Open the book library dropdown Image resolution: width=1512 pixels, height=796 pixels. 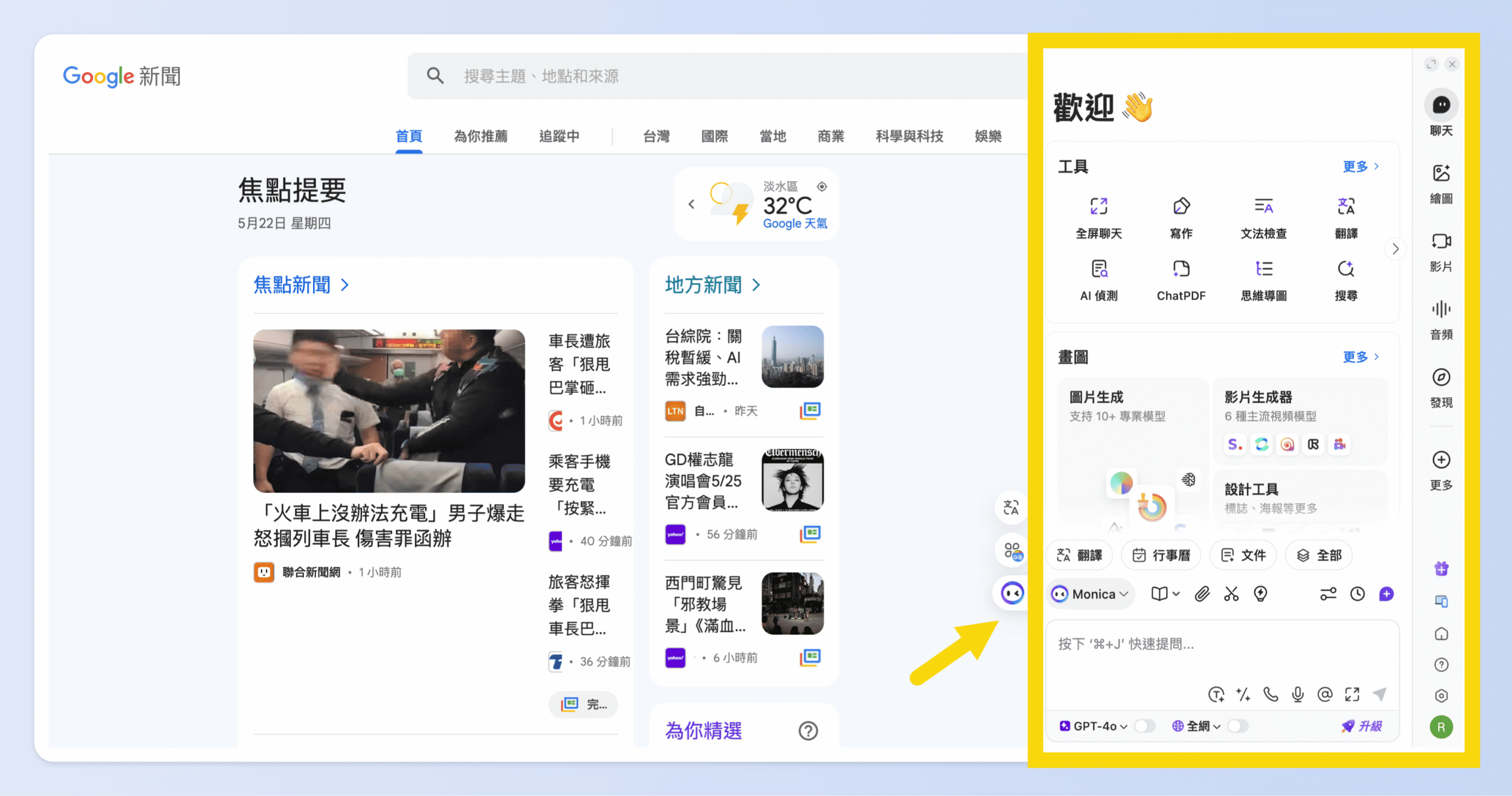tap(1165, 594)
